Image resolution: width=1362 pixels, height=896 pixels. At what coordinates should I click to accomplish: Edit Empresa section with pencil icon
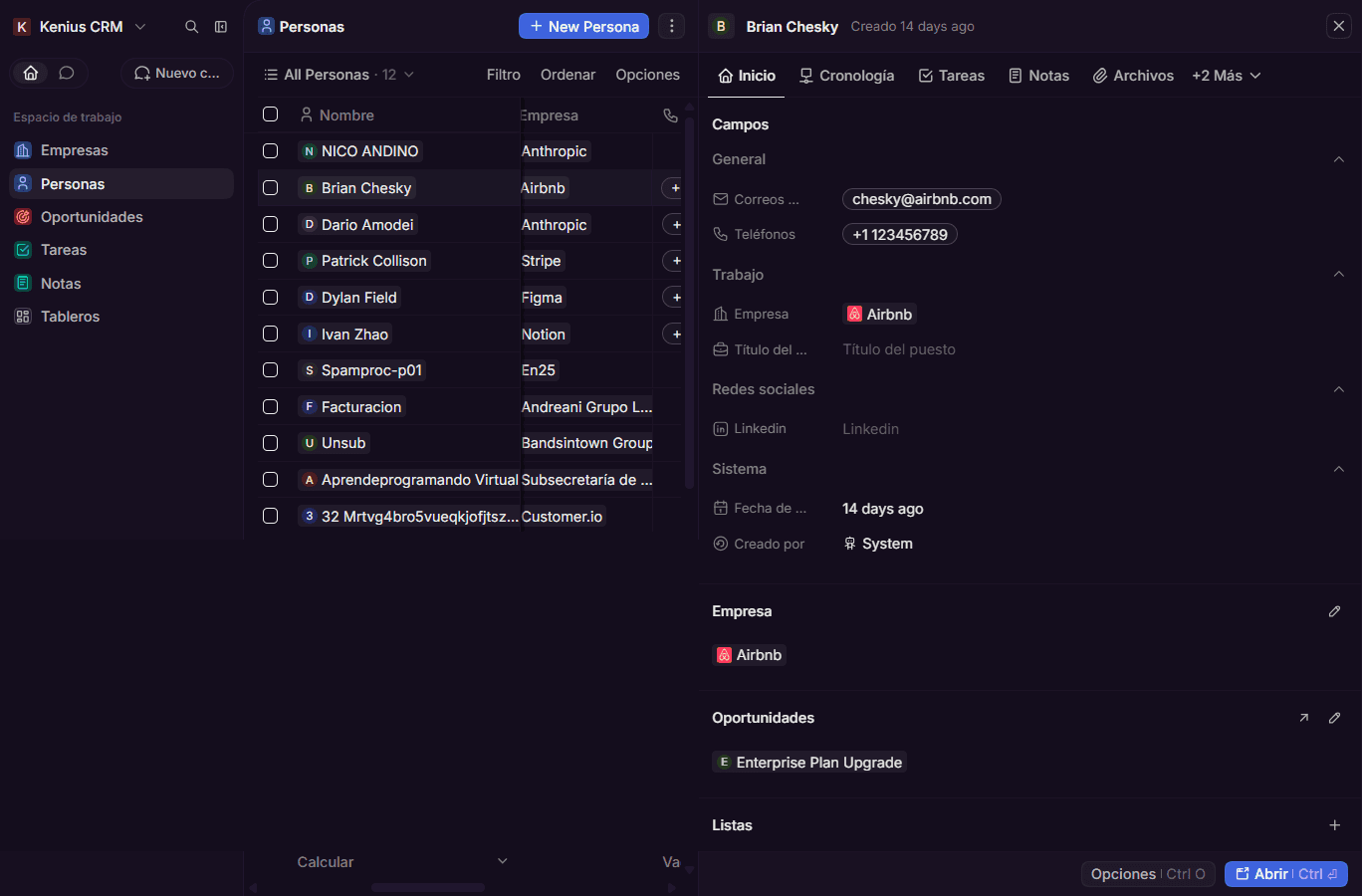pyautogui.click(x=1334, y=611)
